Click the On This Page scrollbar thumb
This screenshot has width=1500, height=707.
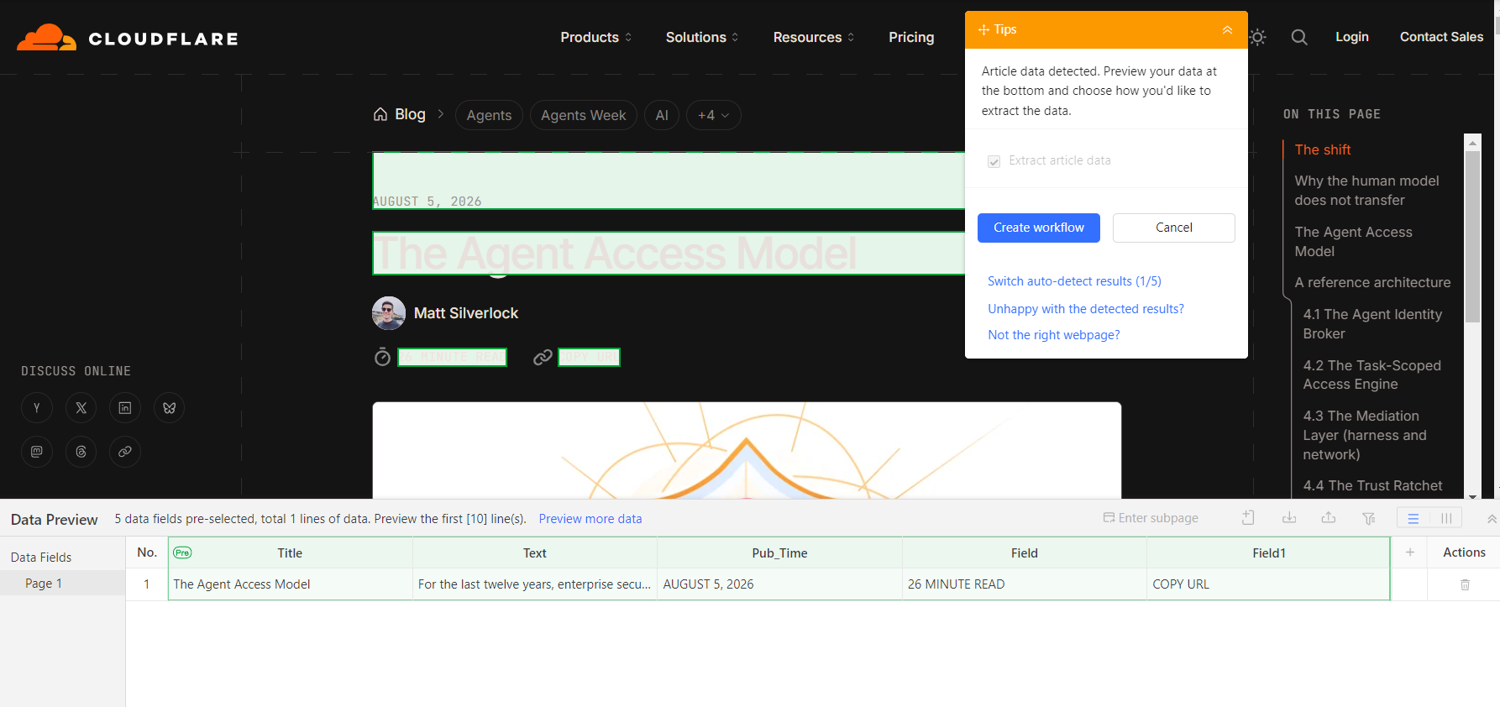[x=1472, y=236]
